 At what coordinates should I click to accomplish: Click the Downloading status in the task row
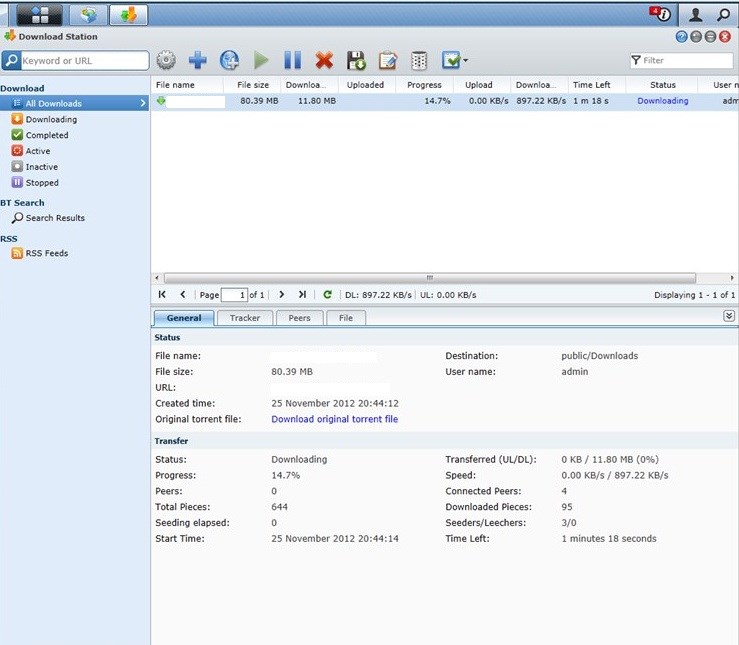click(663, 101)
